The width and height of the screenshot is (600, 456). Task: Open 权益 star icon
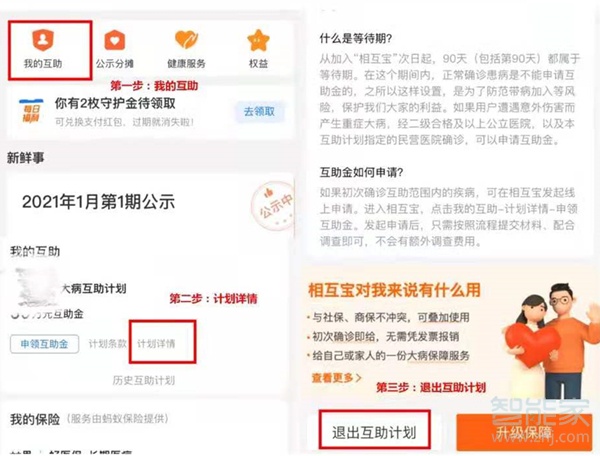[x=258, y=40]
